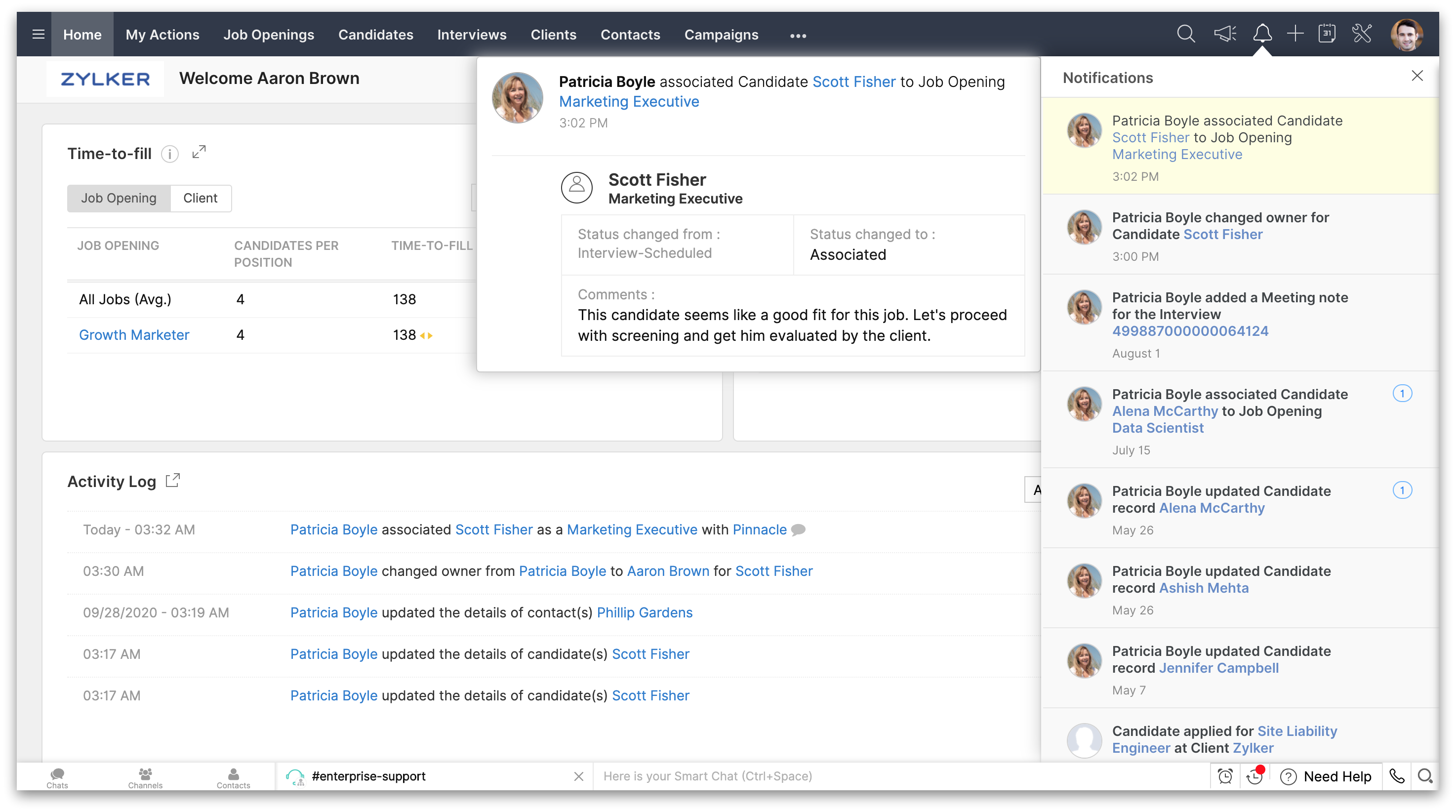Open the Interviews tab
Screen dimensions: 1456x812
tap(471, 35)
